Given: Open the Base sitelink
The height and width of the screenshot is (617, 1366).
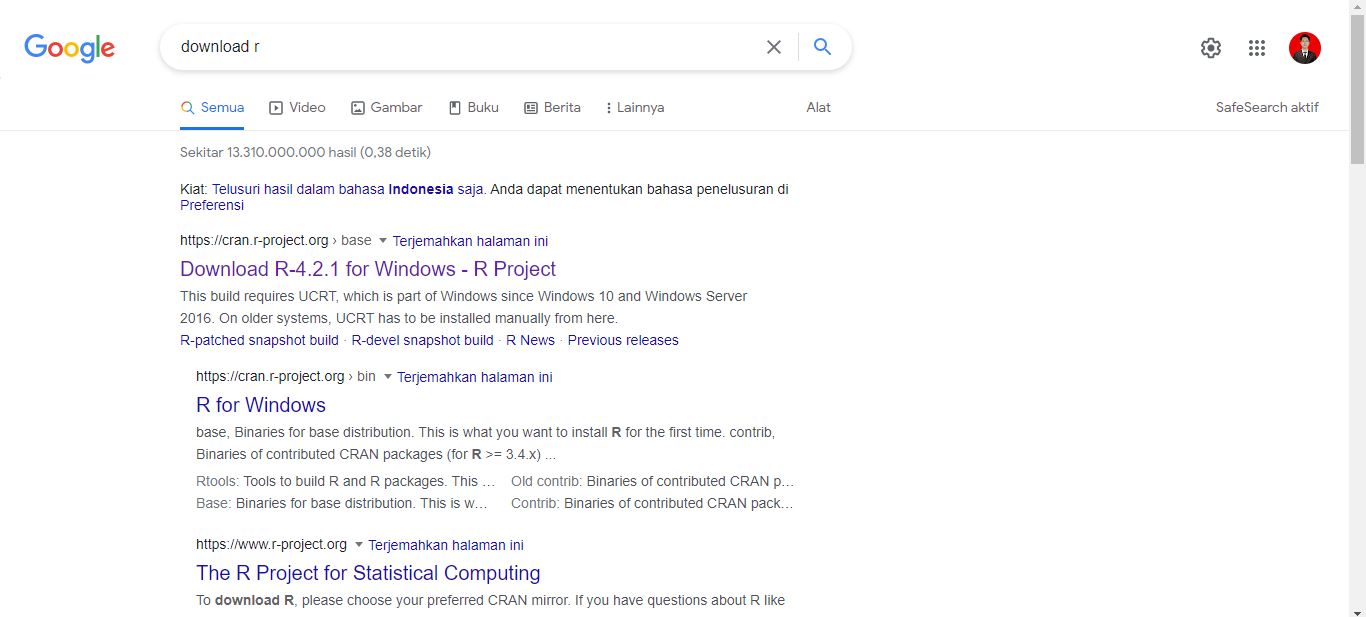Looking at the screenshot, I should pyautogui.click(x=213, y=503).
